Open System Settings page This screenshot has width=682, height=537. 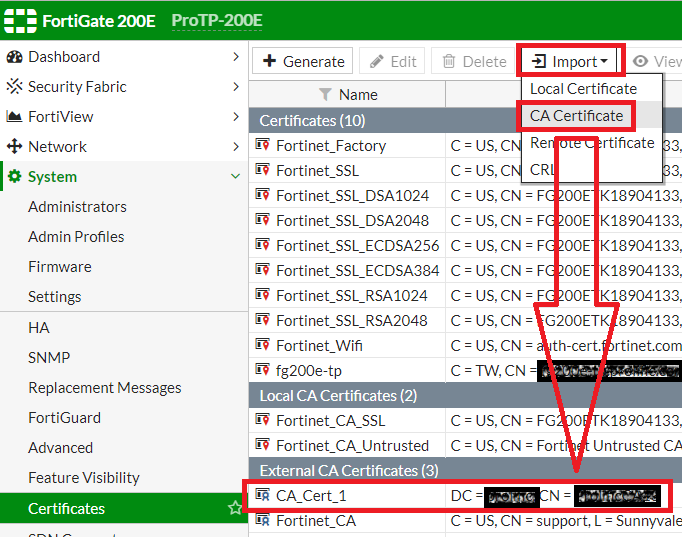(55, 297)
